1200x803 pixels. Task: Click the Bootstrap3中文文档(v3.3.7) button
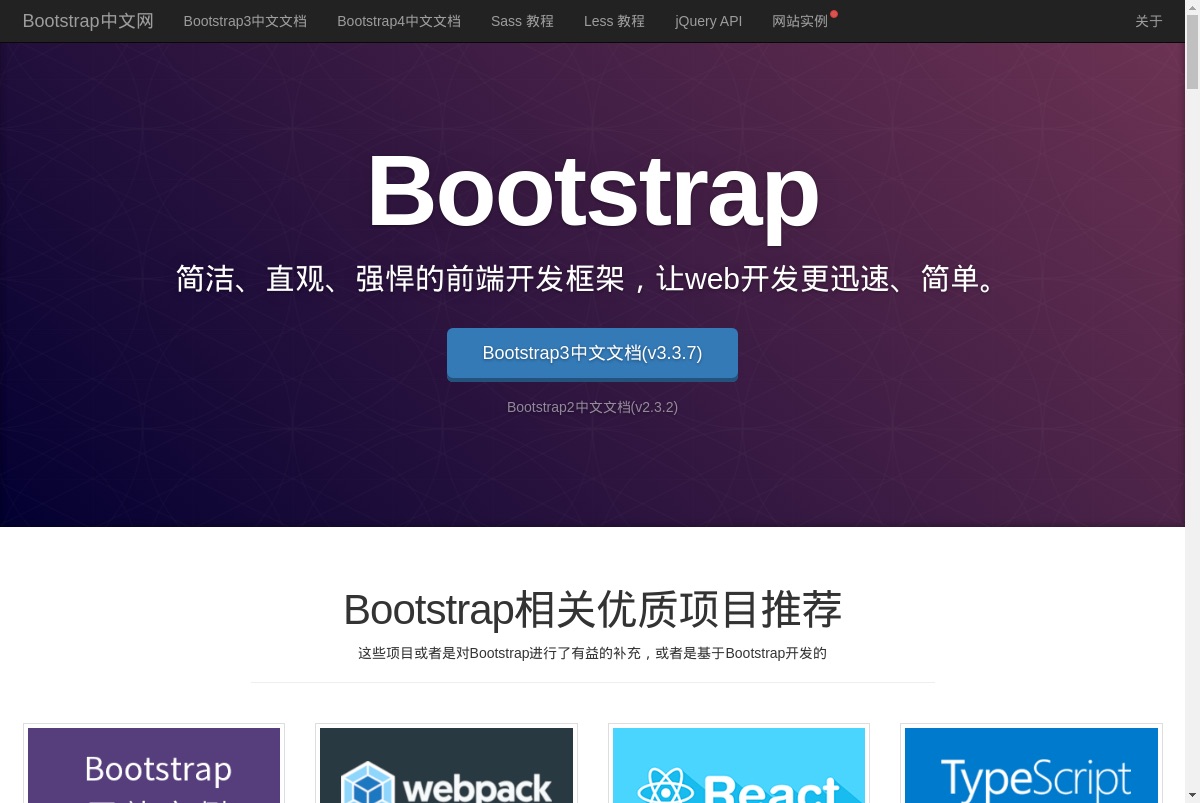point(592,354)
